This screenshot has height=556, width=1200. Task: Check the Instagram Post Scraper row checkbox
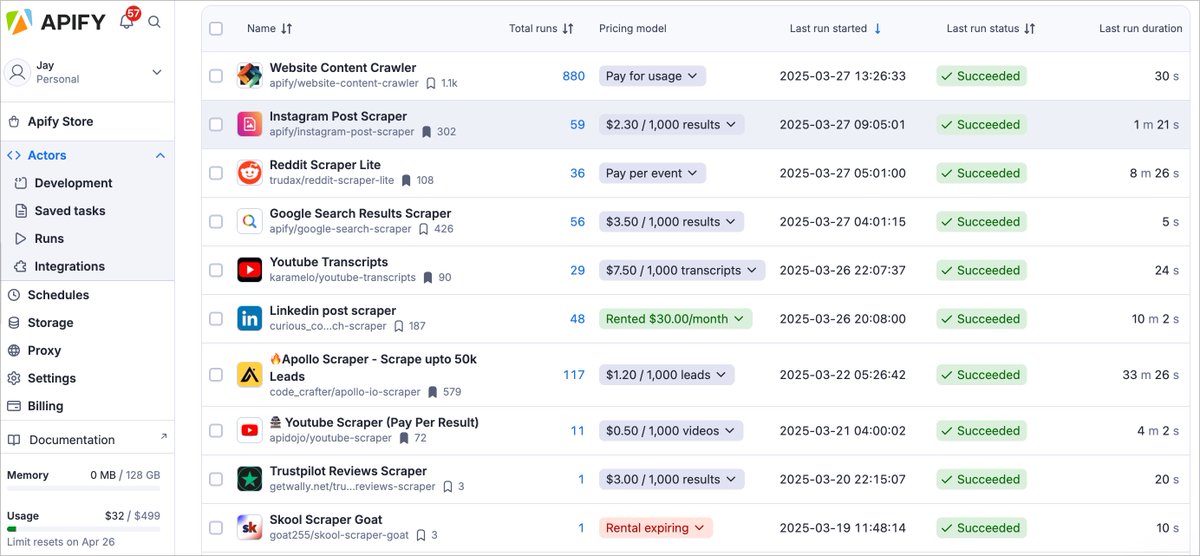216,124
